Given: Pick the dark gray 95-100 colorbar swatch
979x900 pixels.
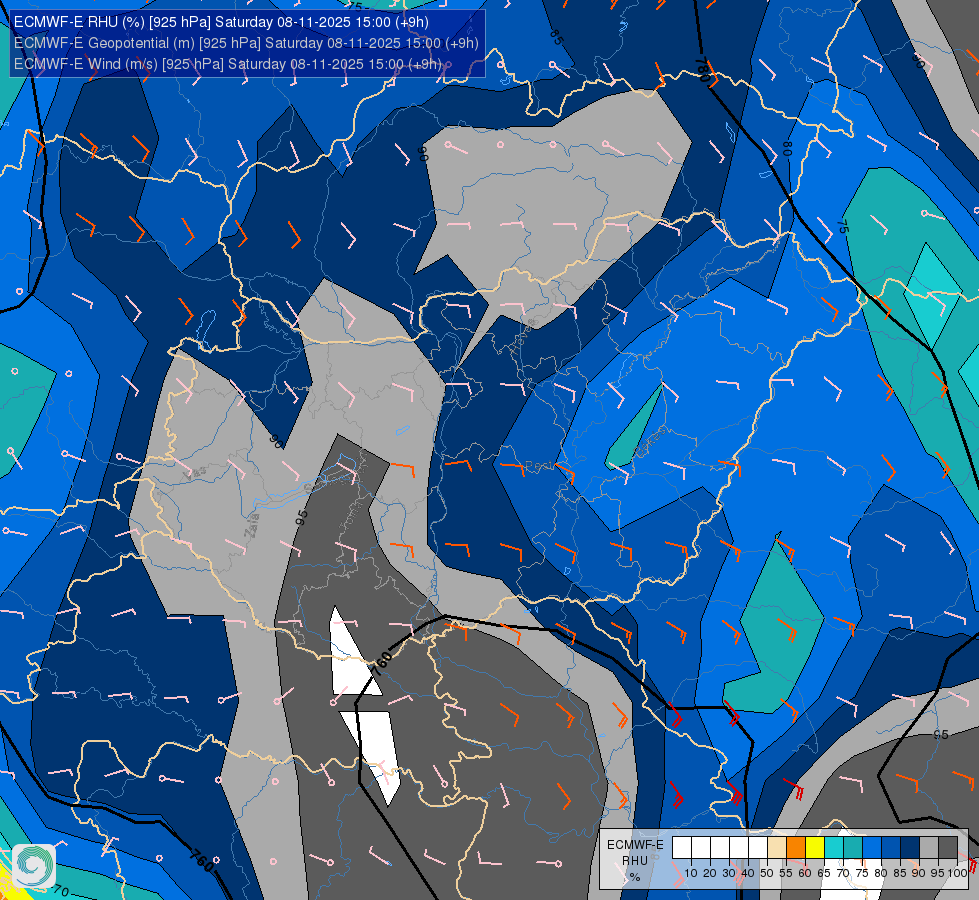Looking at the screenshot, I should 948,848.
